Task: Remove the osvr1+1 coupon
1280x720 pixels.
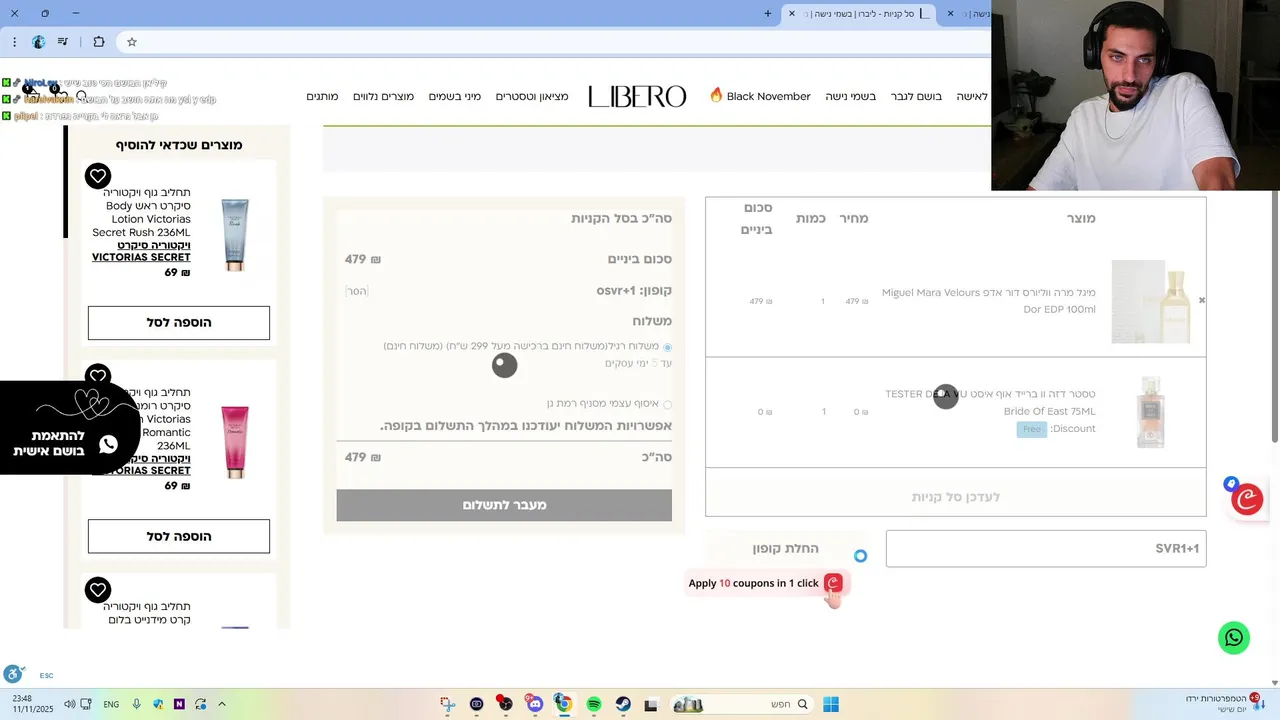Action: 357,291
